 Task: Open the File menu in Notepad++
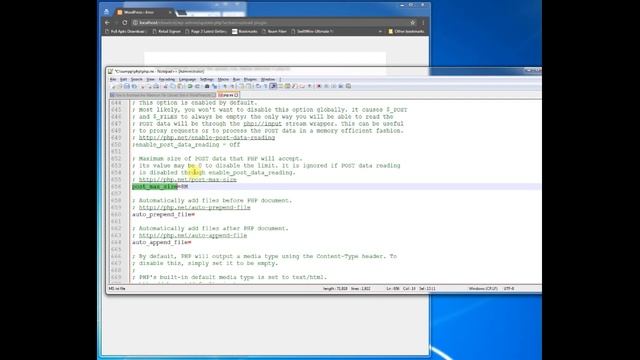pyautogui.click(x=113, y=79)
